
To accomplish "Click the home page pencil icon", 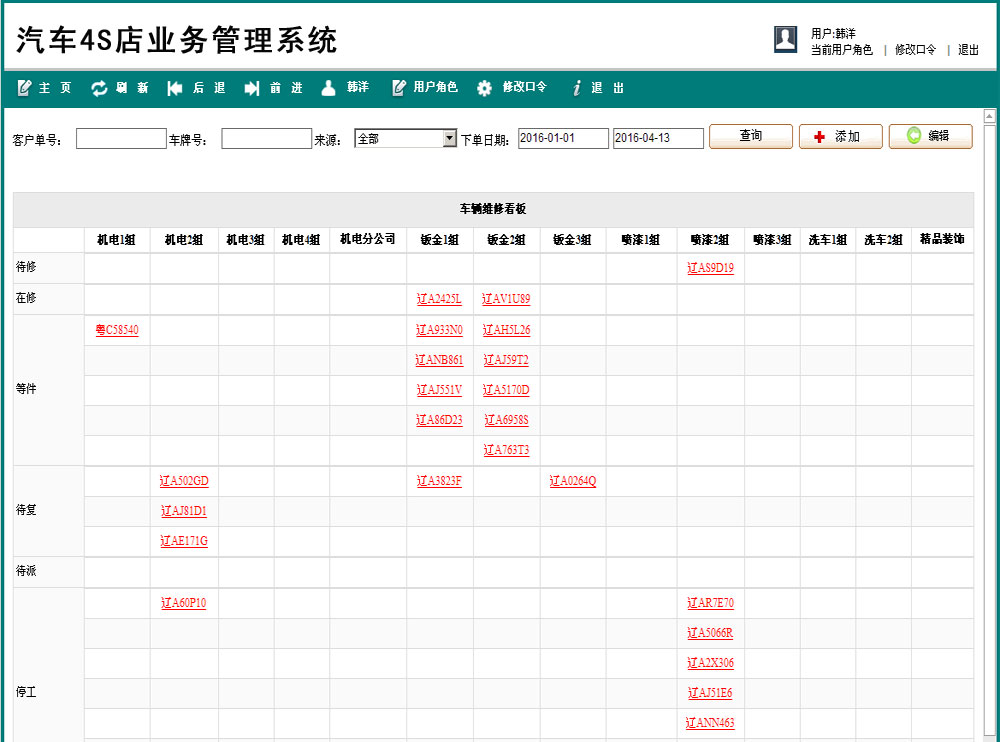I will pos(24,88).
